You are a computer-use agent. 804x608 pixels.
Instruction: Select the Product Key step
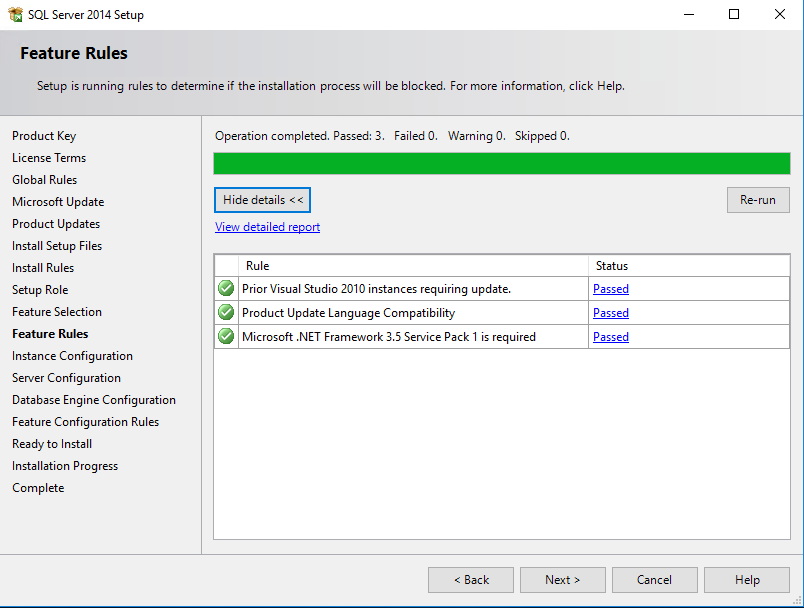(x=44, y=136)
